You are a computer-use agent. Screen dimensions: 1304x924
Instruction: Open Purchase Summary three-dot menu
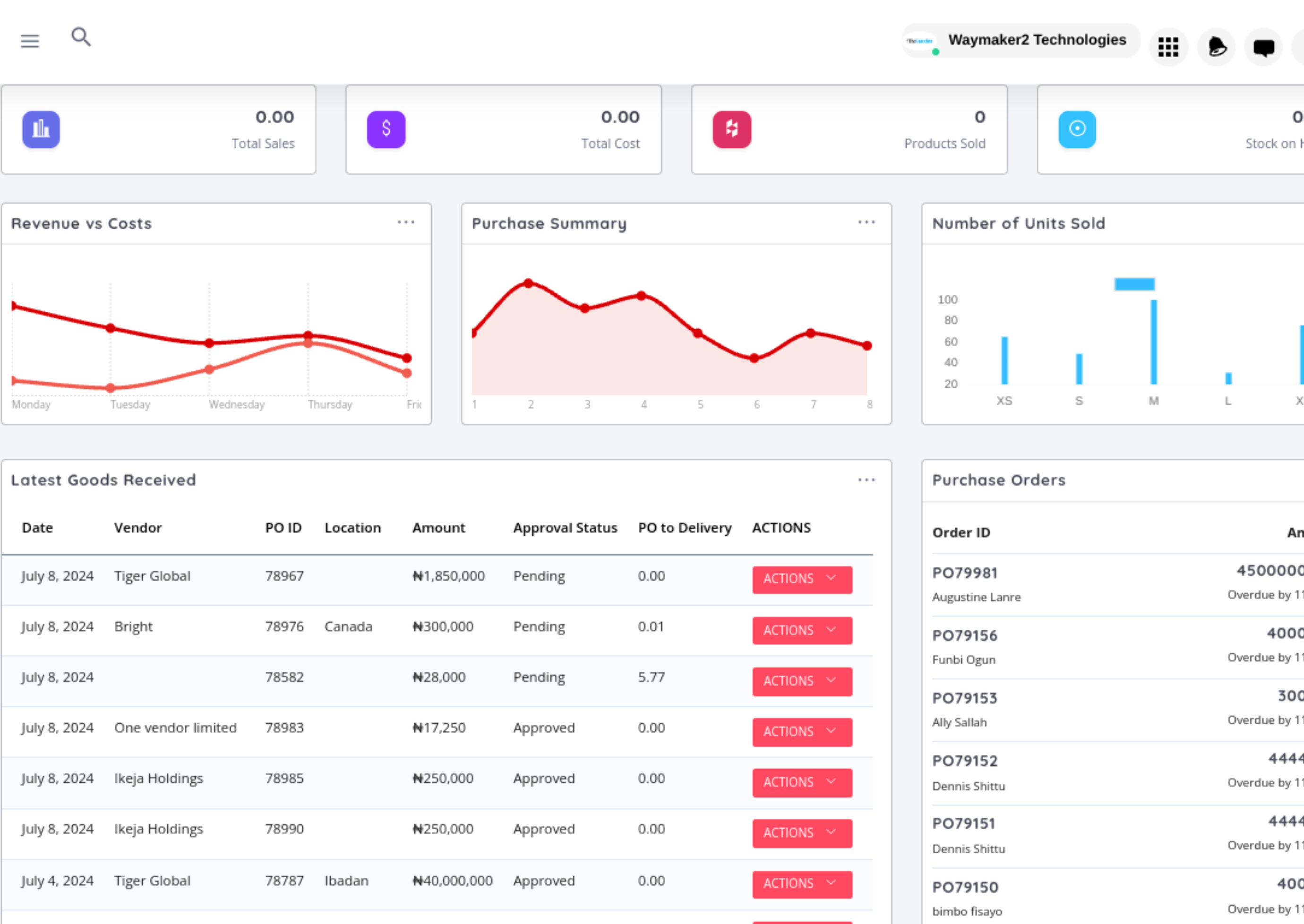coord(866,222)
